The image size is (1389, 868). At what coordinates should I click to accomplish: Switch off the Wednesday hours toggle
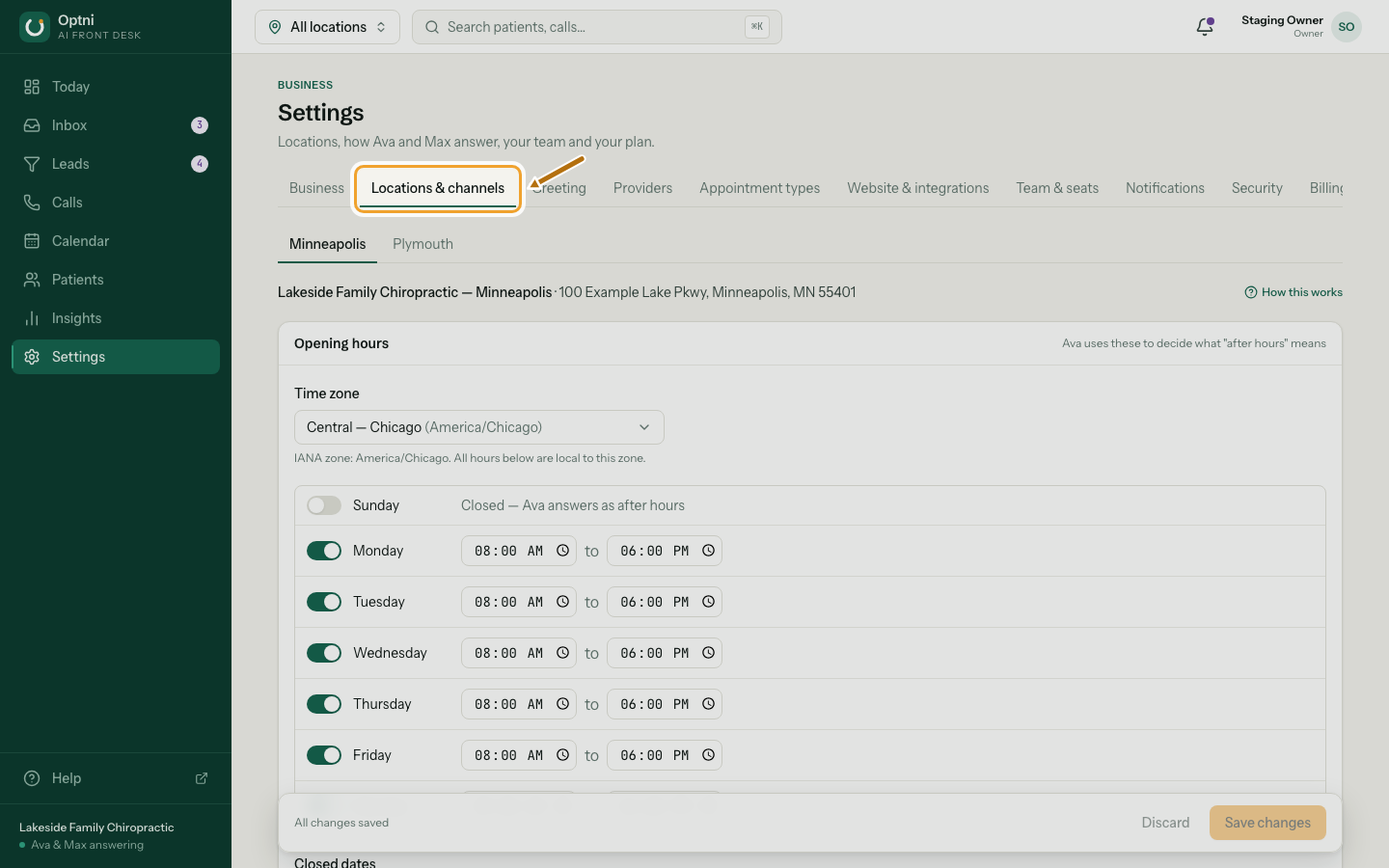pyautogui.click(x=324, y=653)
